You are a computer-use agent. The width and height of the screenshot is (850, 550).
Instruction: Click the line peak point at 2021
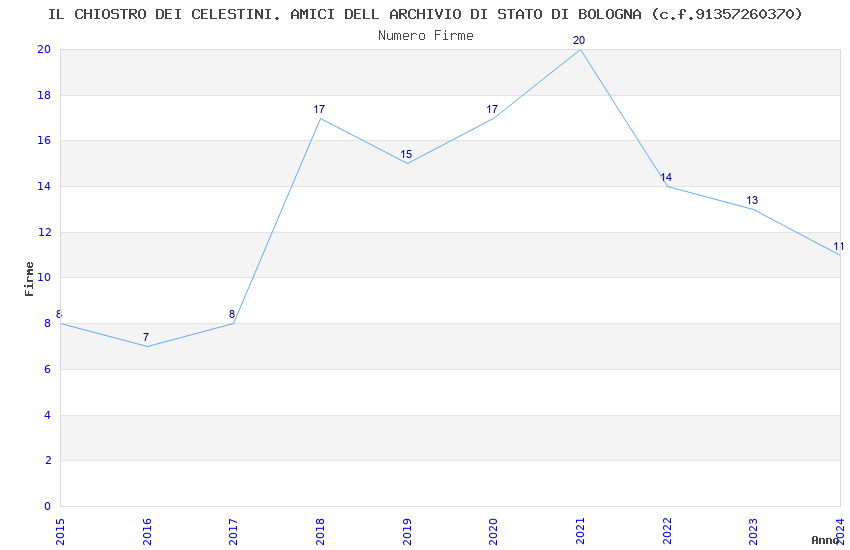point(580,50)
